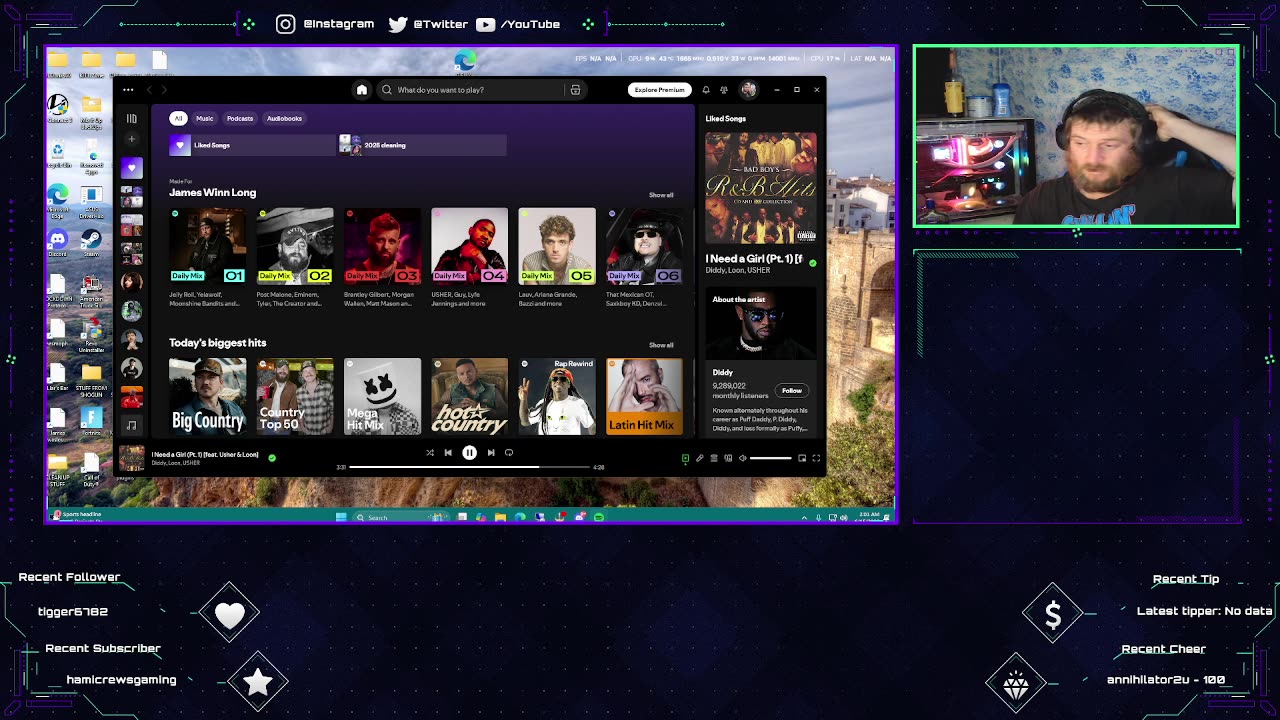Go to Spotify Home icon
Image resolution: width=1280 pixels, height=720 pixels.
tap(362, 90)
